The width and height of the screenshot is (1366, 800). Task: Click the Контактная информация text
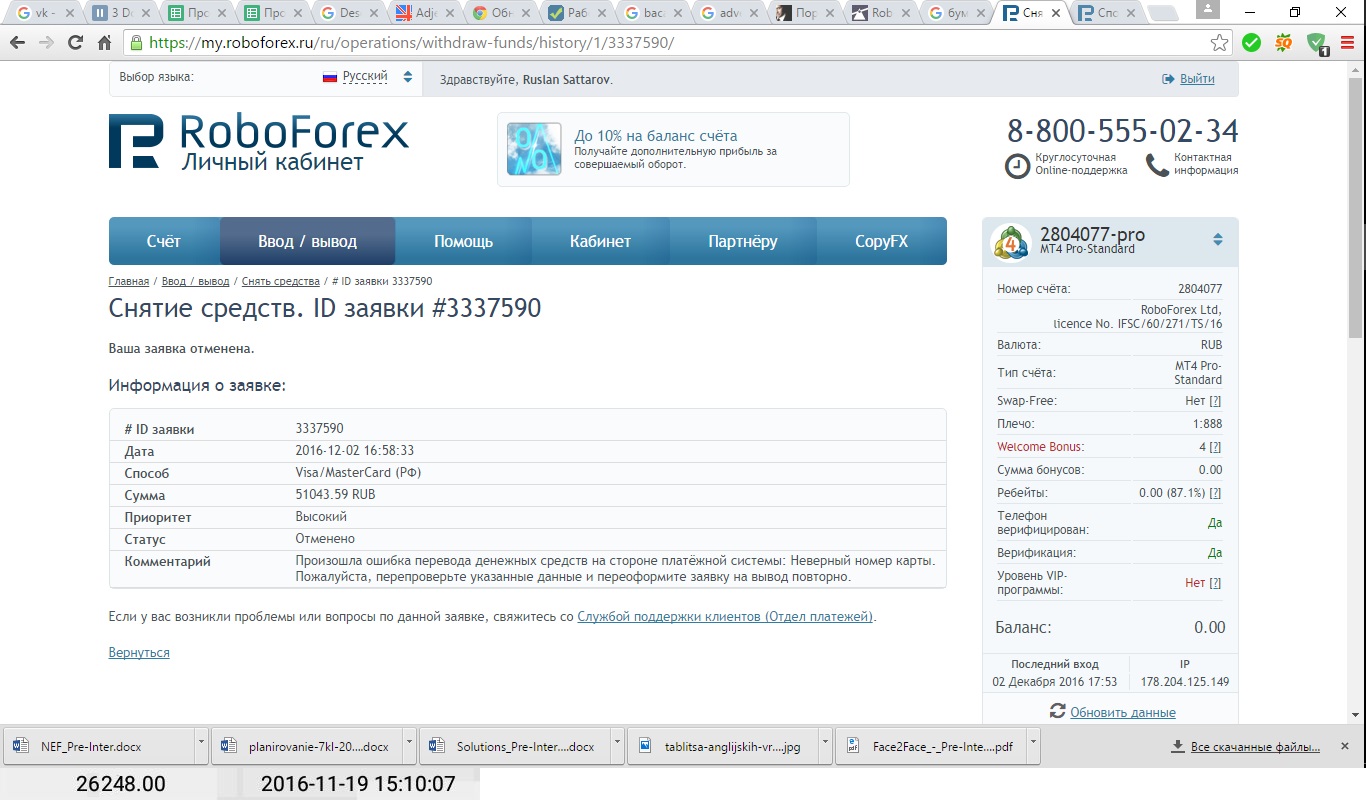[1206, 164]
